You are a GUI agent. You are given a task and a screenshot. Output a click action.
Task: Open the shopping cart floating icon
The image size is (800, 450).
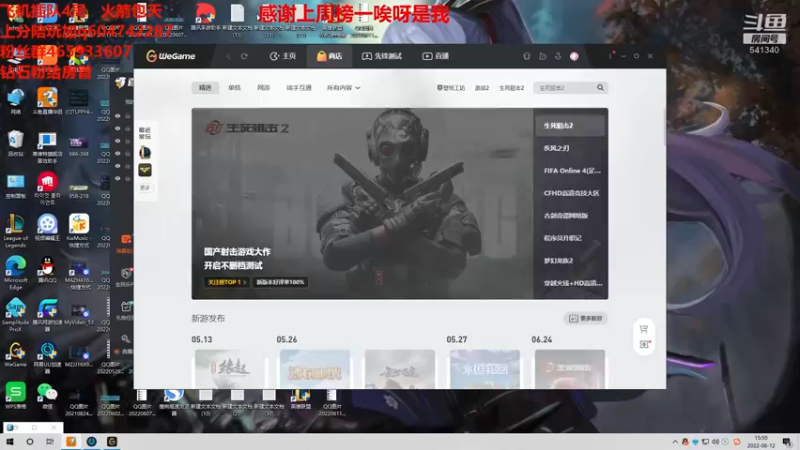click(644, 329)
